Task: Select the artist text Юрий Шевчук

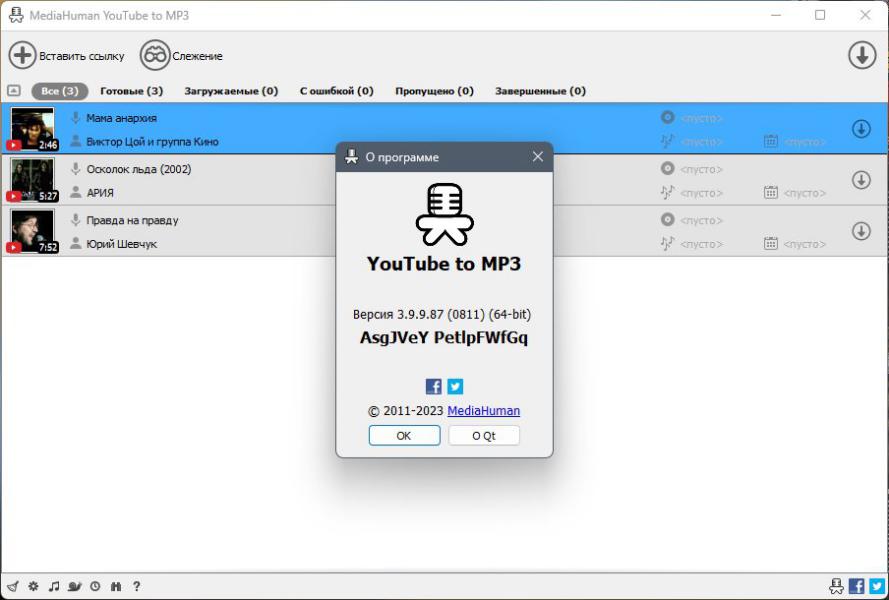Action: click(x=121, y=244)
